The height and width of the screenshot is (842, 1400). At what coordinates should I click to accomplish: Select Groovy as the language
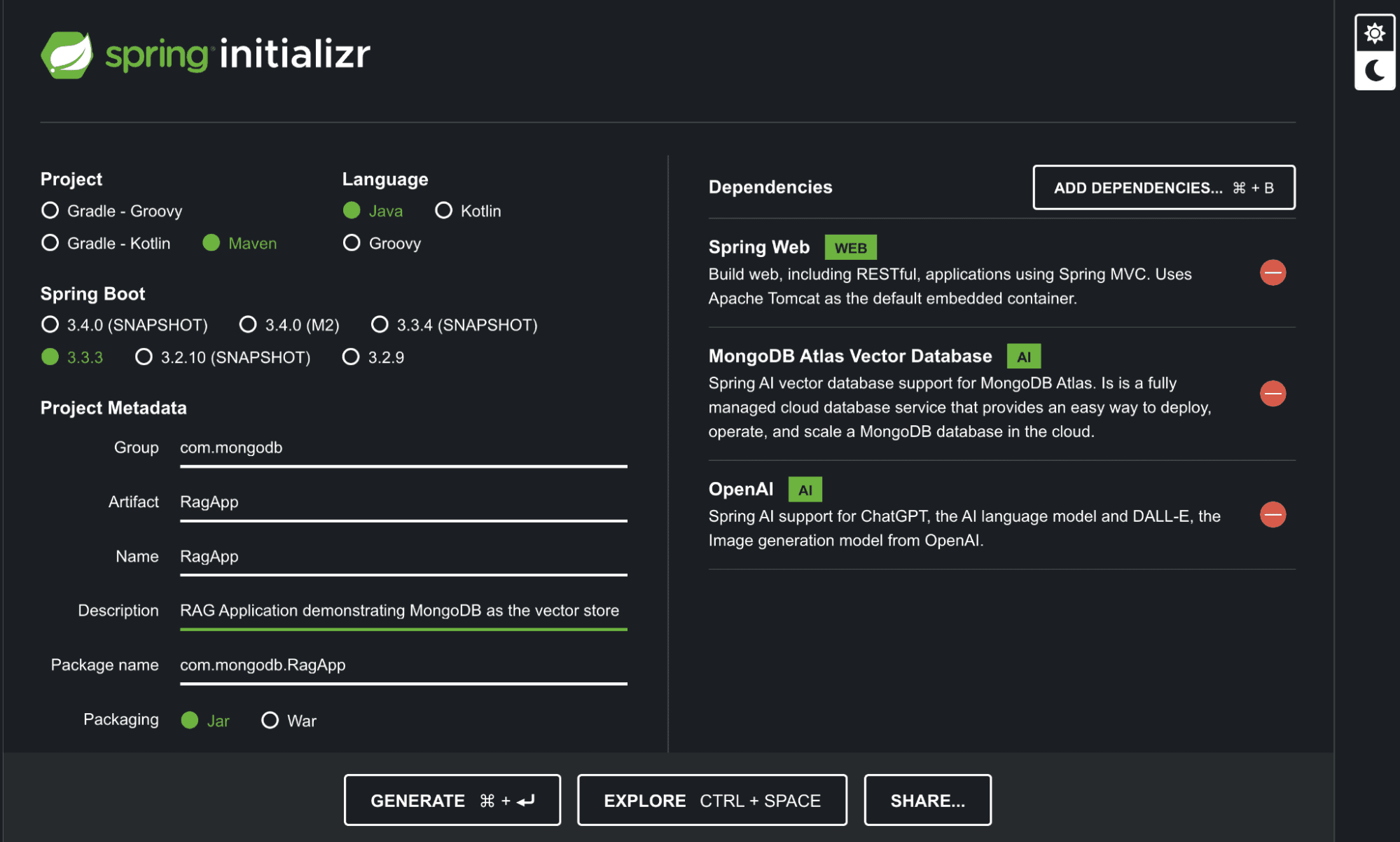351,243
